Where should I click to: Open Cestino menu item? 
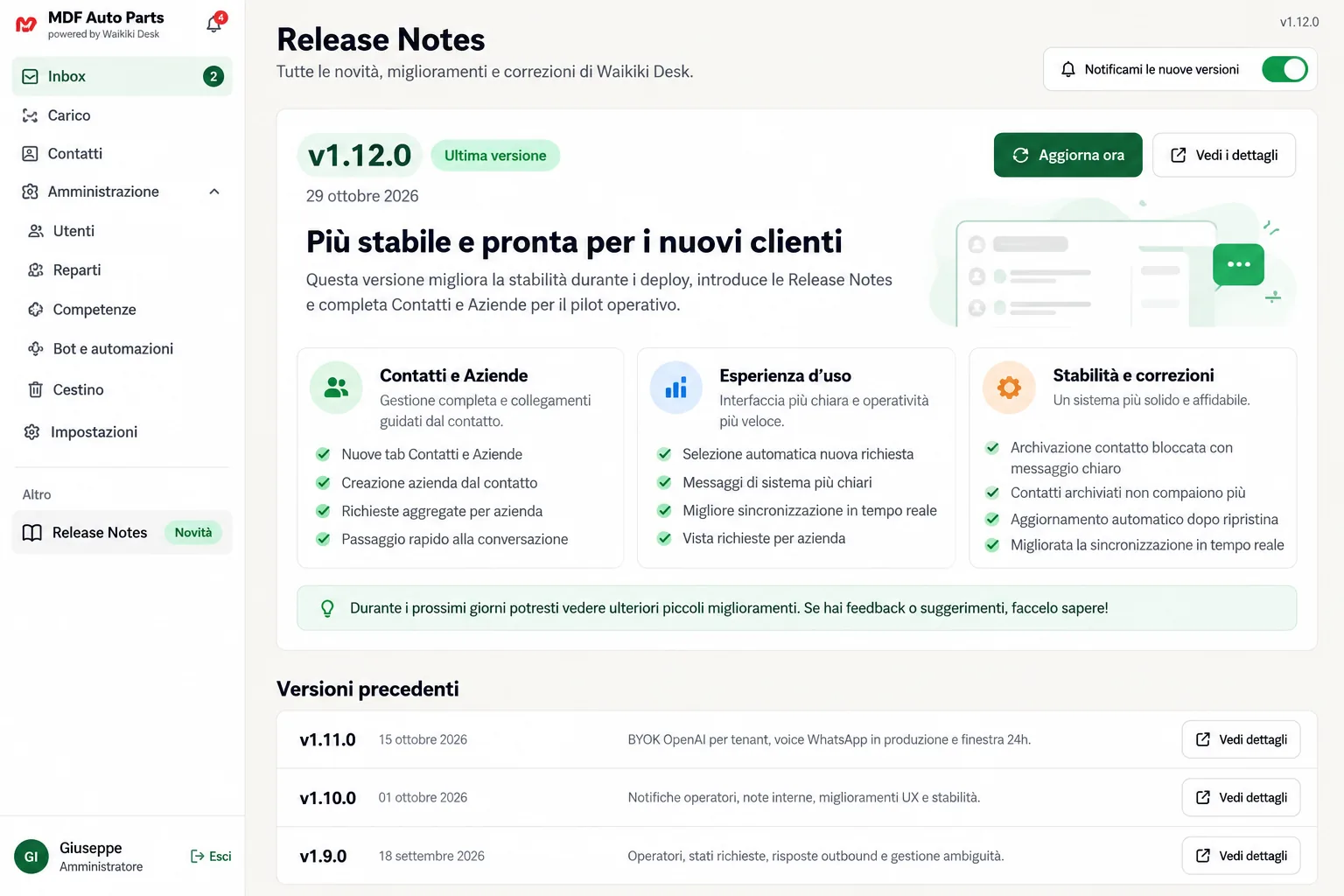pos(122,389)
